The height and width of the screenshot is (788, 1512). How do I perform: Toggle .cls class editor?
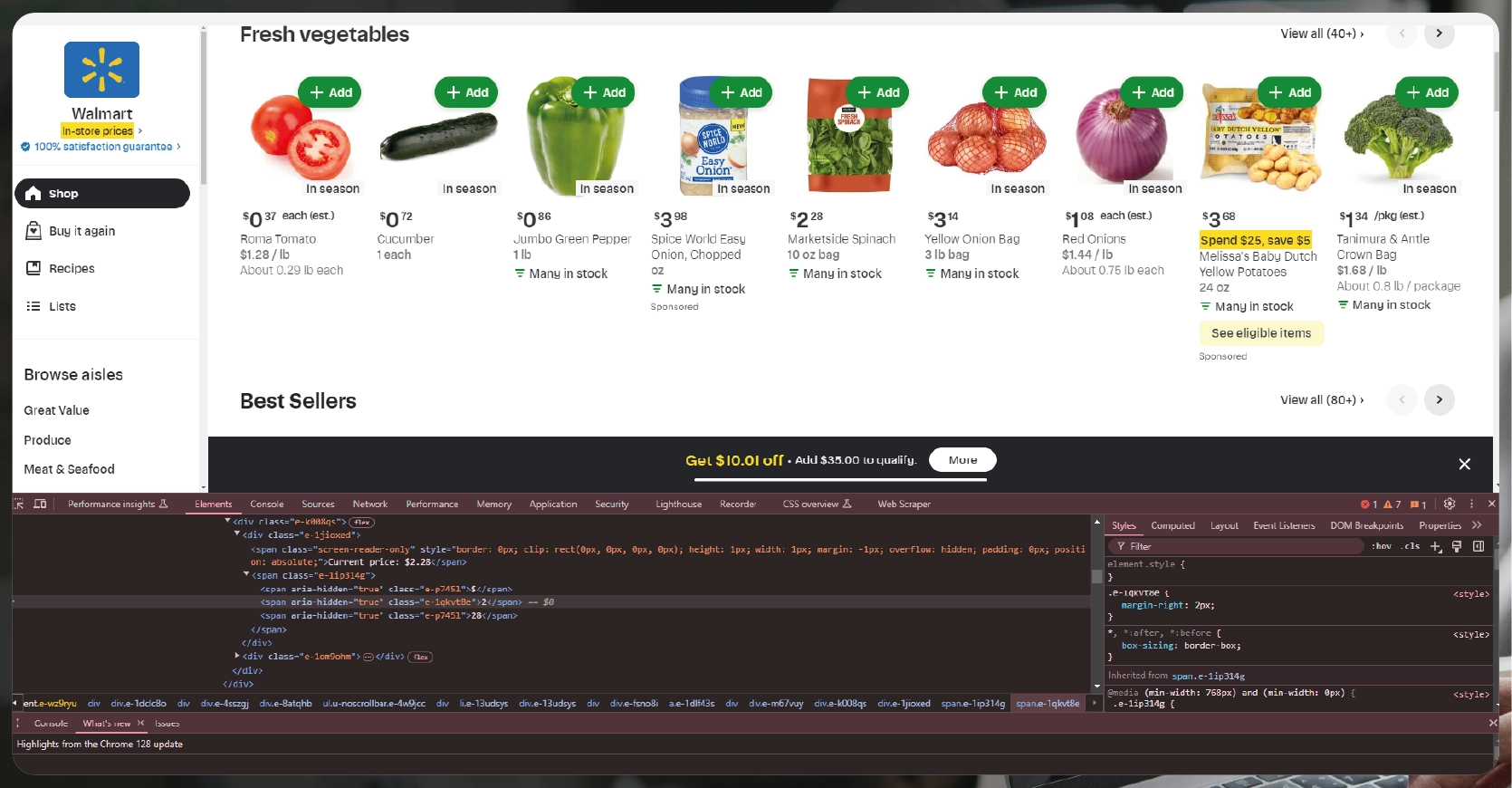point(1412,546)
